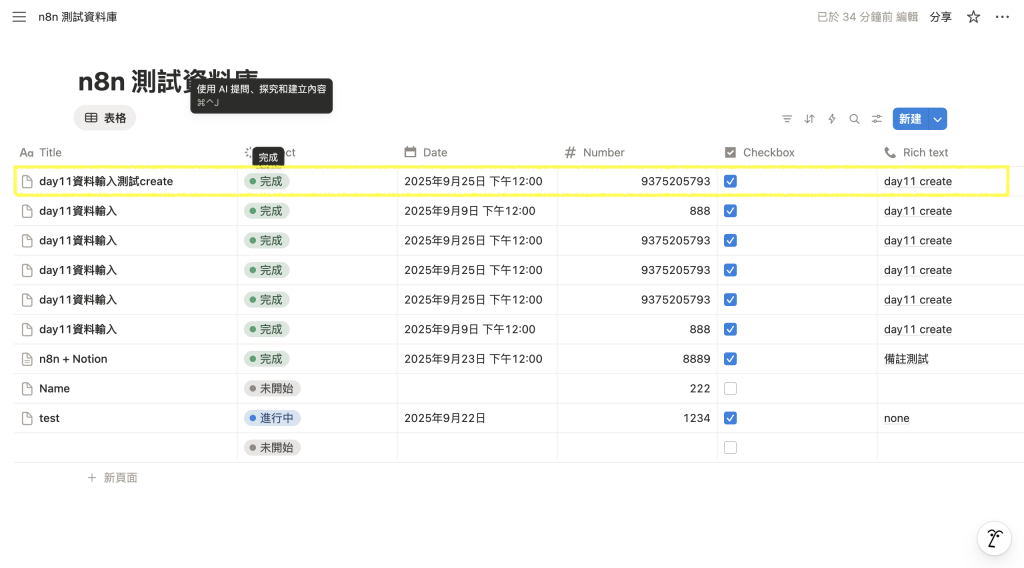Open page n8n + Notion
The height and width of the screenshot is (568, 1024).
(73, 359)
